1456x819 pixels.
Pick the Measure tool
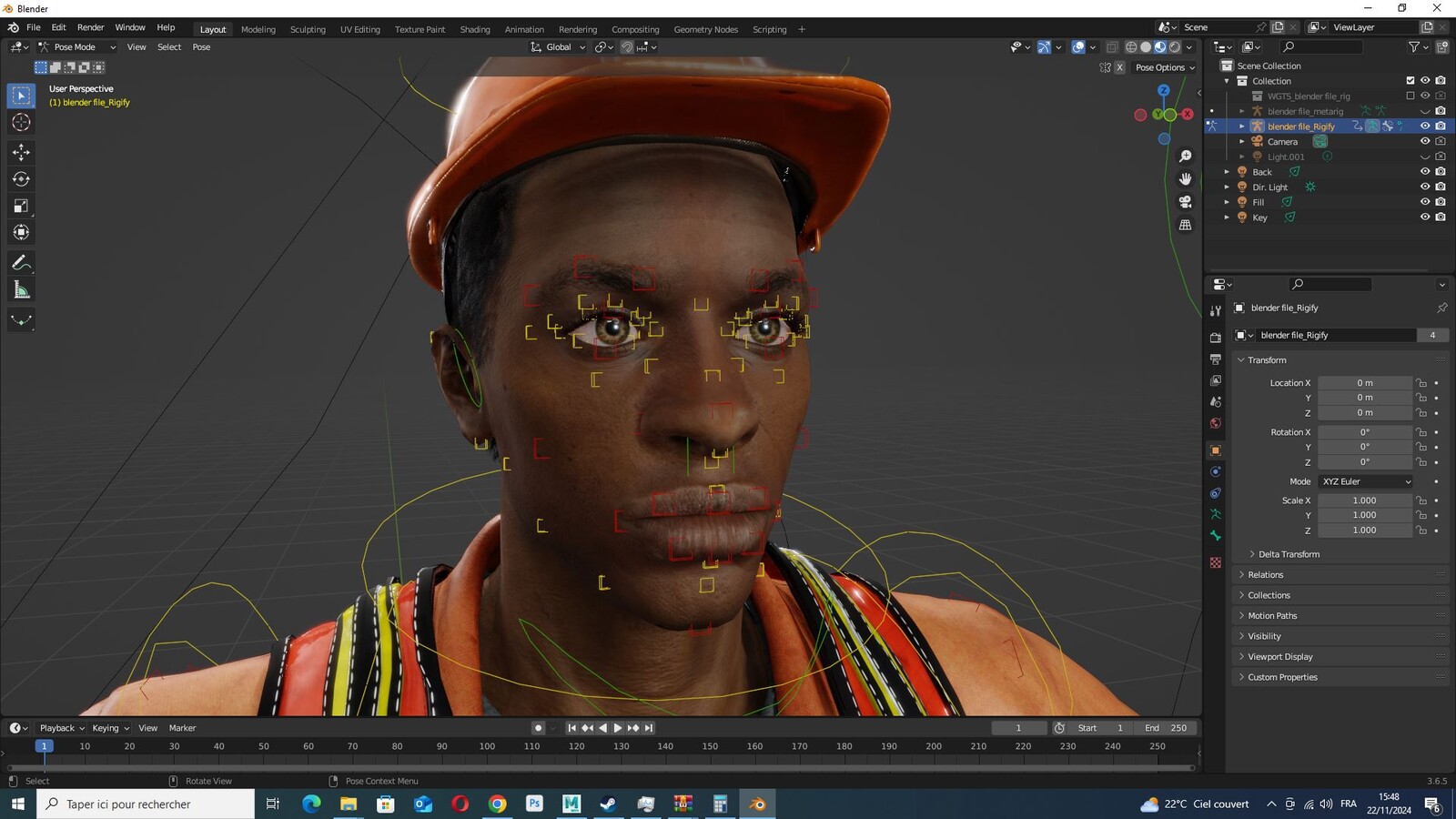click(21, 290)
